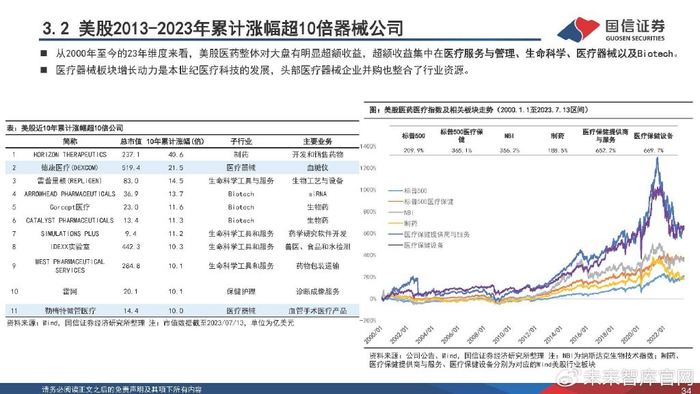Click the '13.7' cumulative gain cell
Screen dimensions: 700x394
(175, 194)
